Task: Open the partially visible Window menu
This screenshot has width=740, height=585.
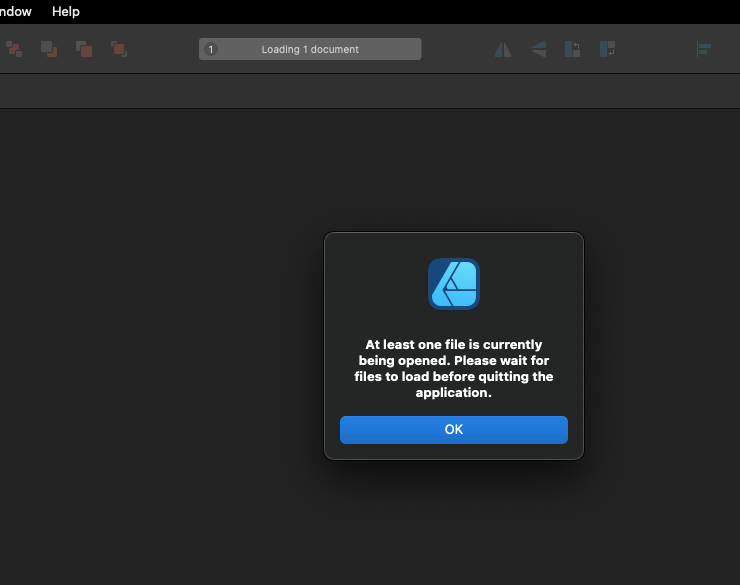Action: pos(16,11)
